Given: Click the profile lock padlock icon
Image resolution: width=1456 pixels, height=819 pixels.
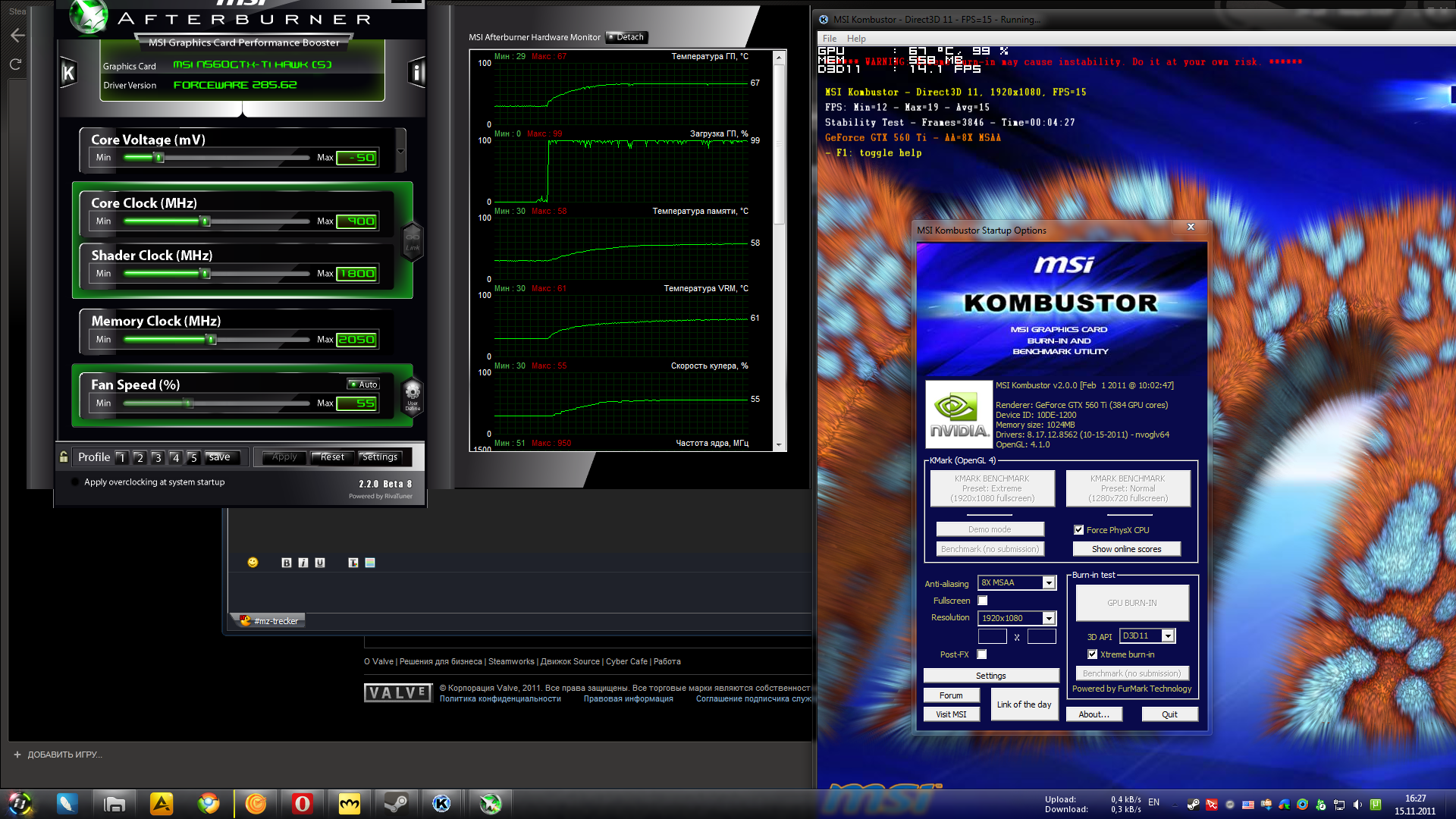Looking at the screenshot, I should 64,457.
